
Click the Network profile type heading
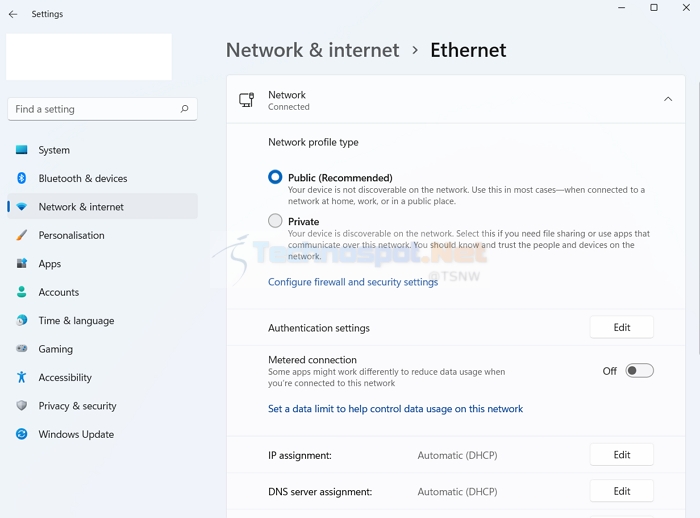[x=313, y=142]
